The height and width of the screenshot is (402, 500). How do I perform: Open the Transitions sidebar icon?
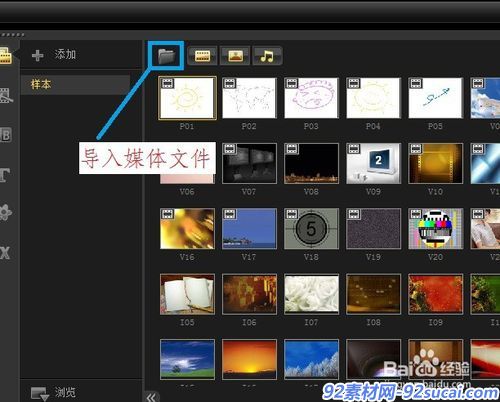(7, 96)
